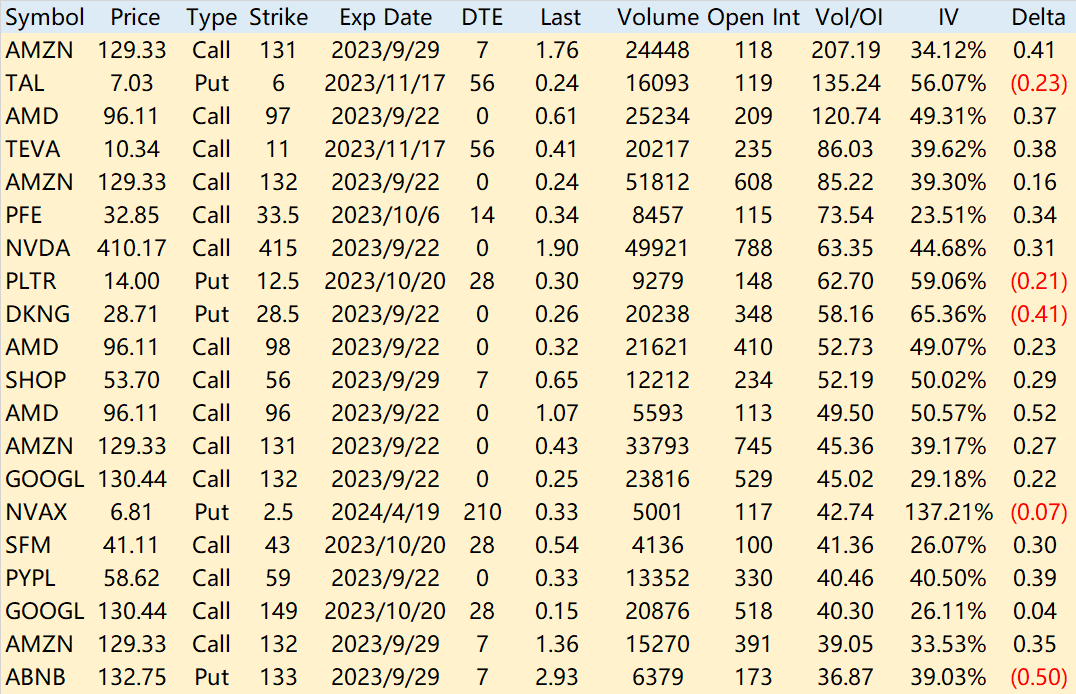Click Vol/OI value 39.05

(845, 644)
